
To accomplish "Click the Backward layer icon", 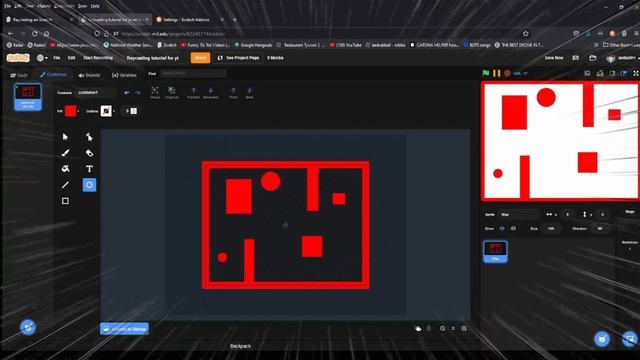I will click(211, 93).
